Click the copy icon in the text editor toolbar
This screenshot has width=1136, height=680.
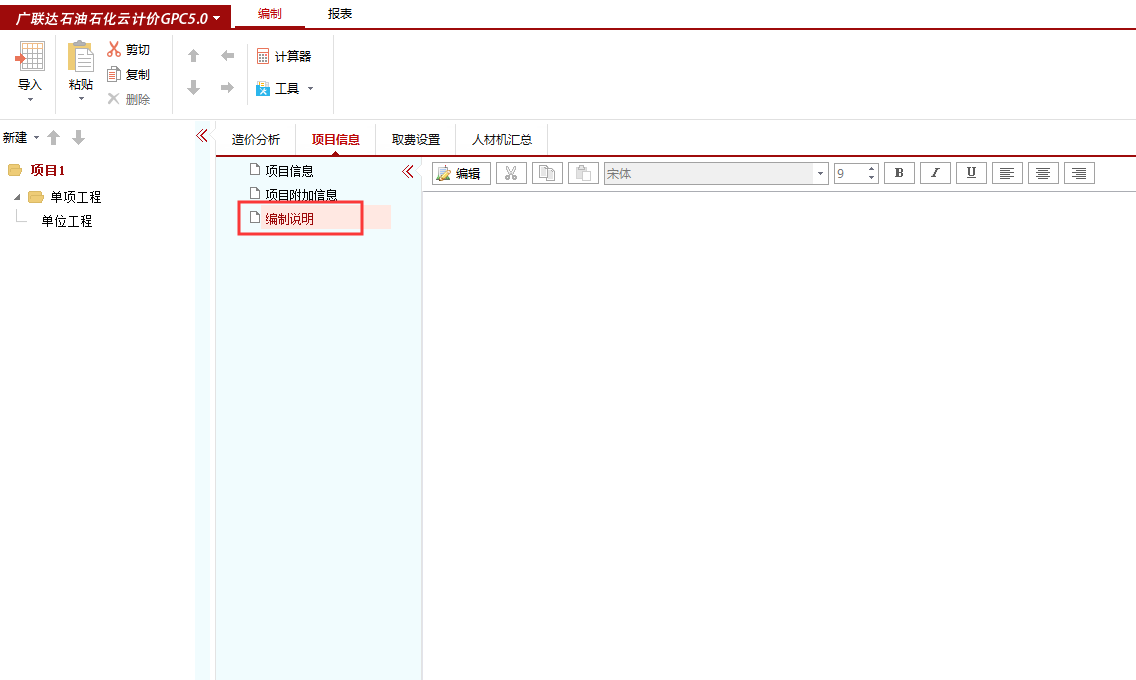point(547,172)
